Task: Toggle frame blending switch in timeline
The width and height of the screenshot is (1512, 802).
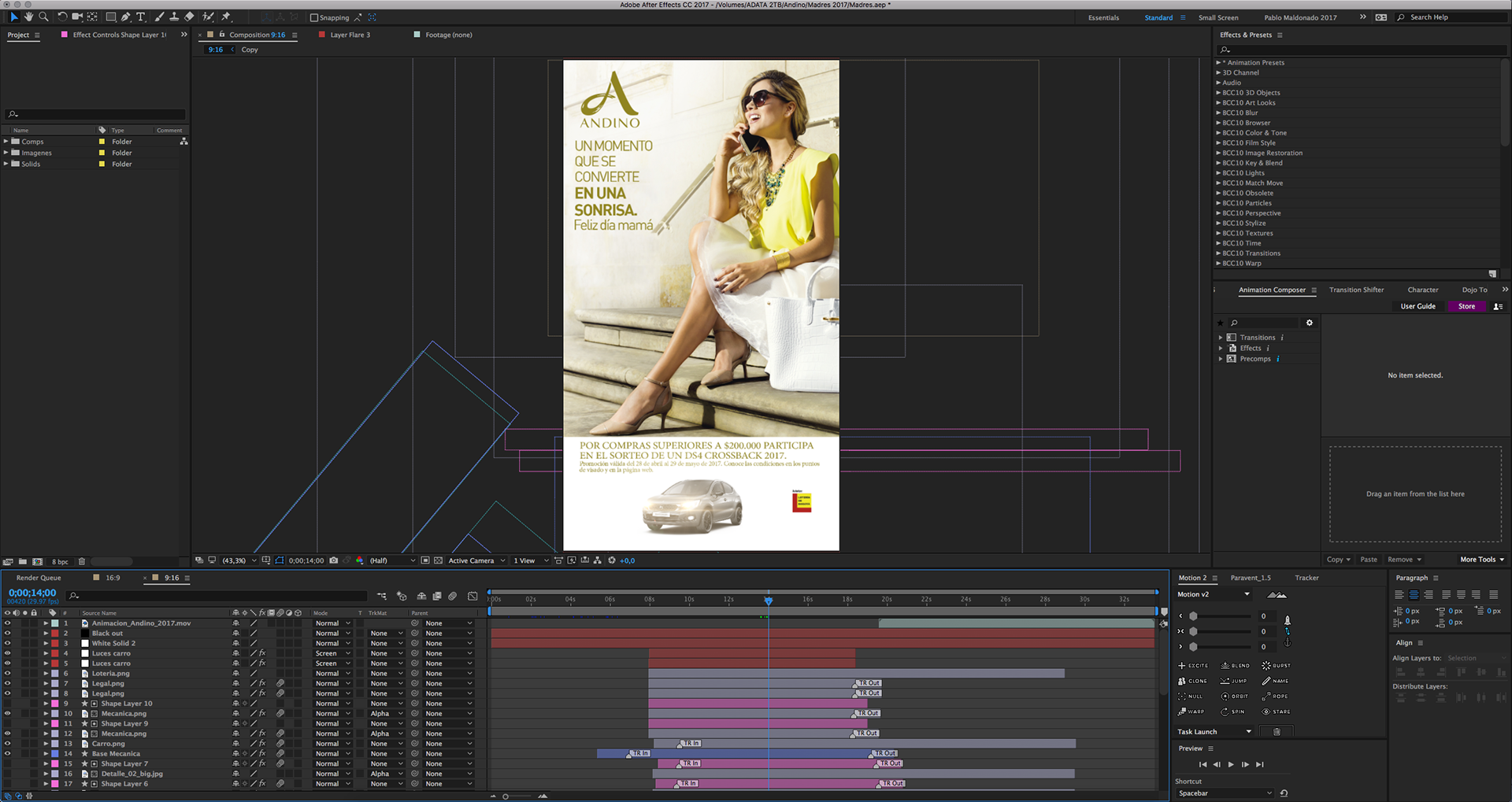Action: point(437,597)
